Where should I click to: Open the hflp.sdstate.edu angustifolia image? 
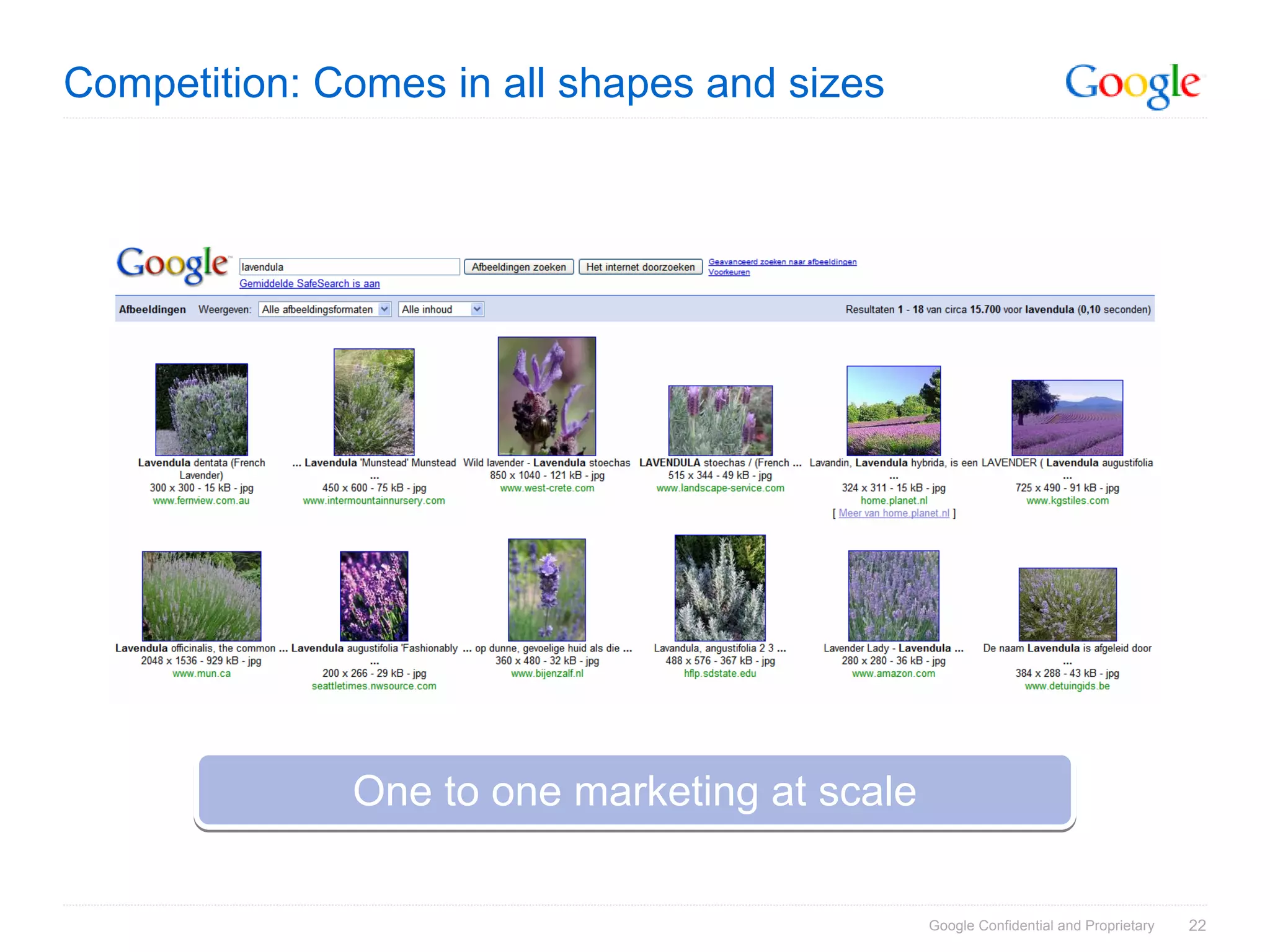pos(719,588)
